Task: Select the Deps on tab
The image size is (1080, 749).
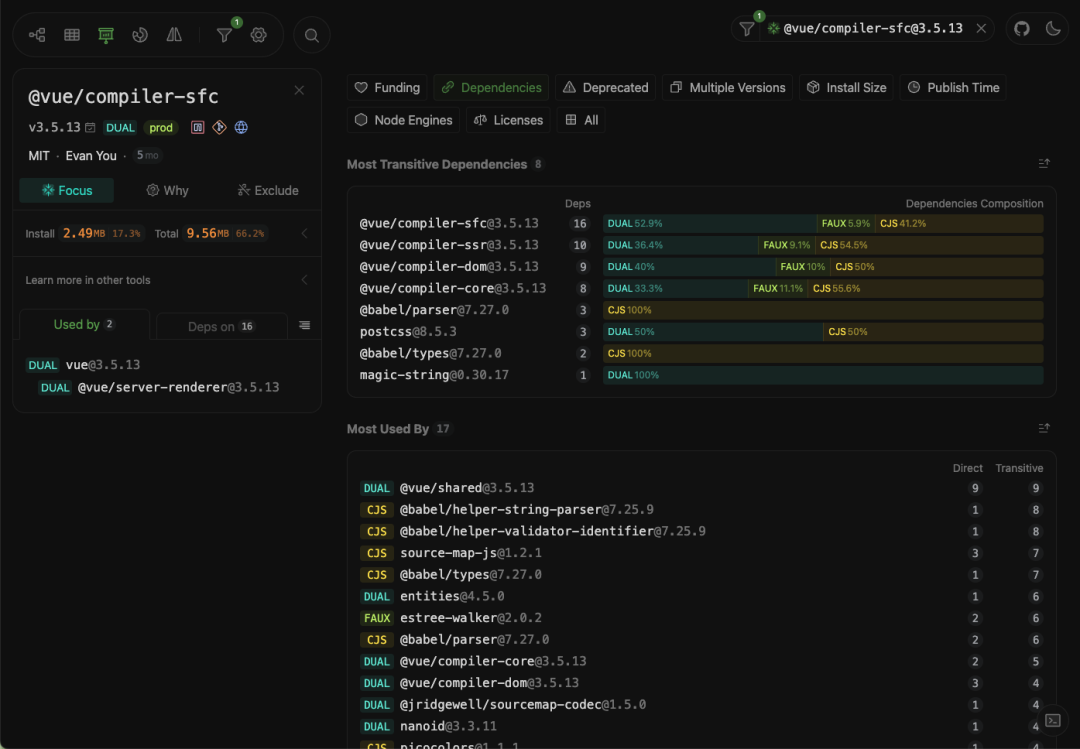Action: click(222, 327)
